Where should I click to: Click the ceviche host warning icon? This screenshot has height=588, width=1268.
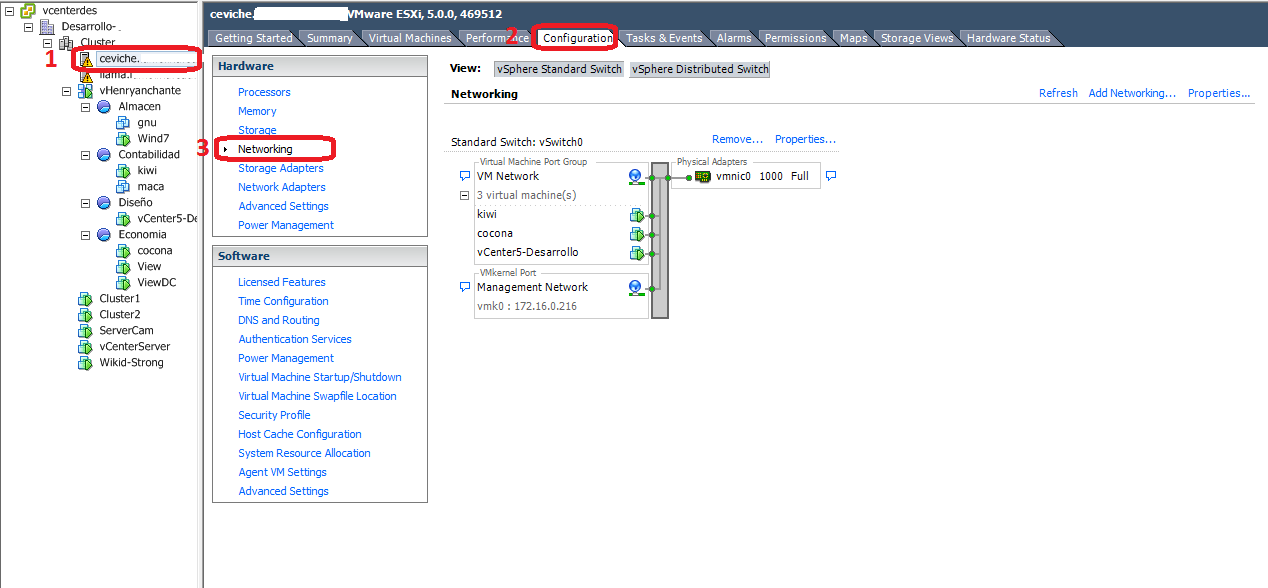(x=86, y=59)
